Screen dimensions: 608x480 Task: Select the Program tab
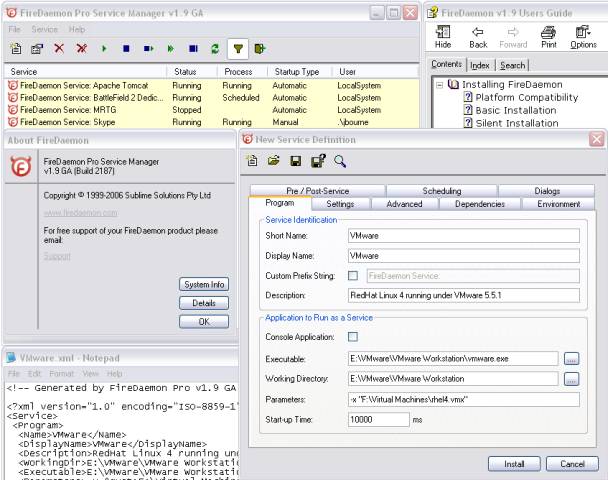click(x=280, y=203)
